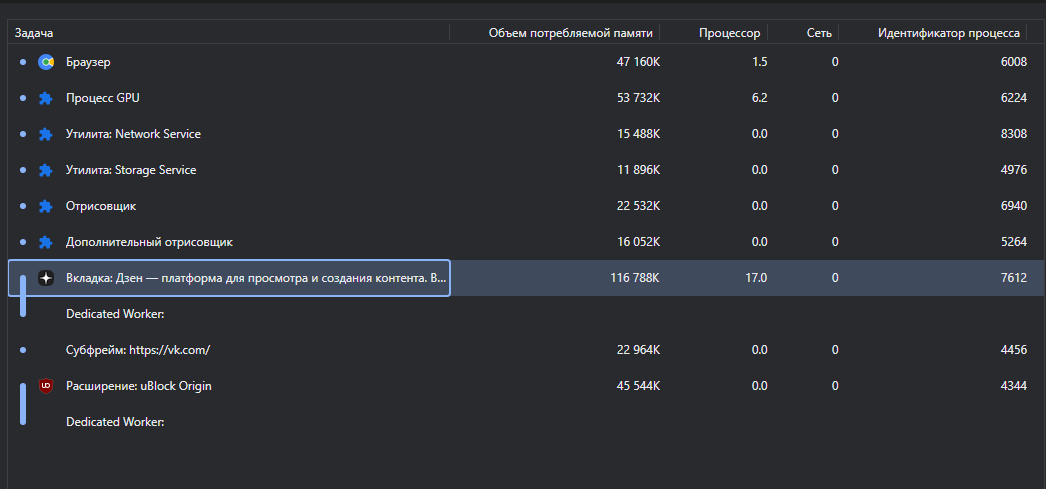
Task: Click puzzle icon next to Storage Service
Action: [45, 170]
